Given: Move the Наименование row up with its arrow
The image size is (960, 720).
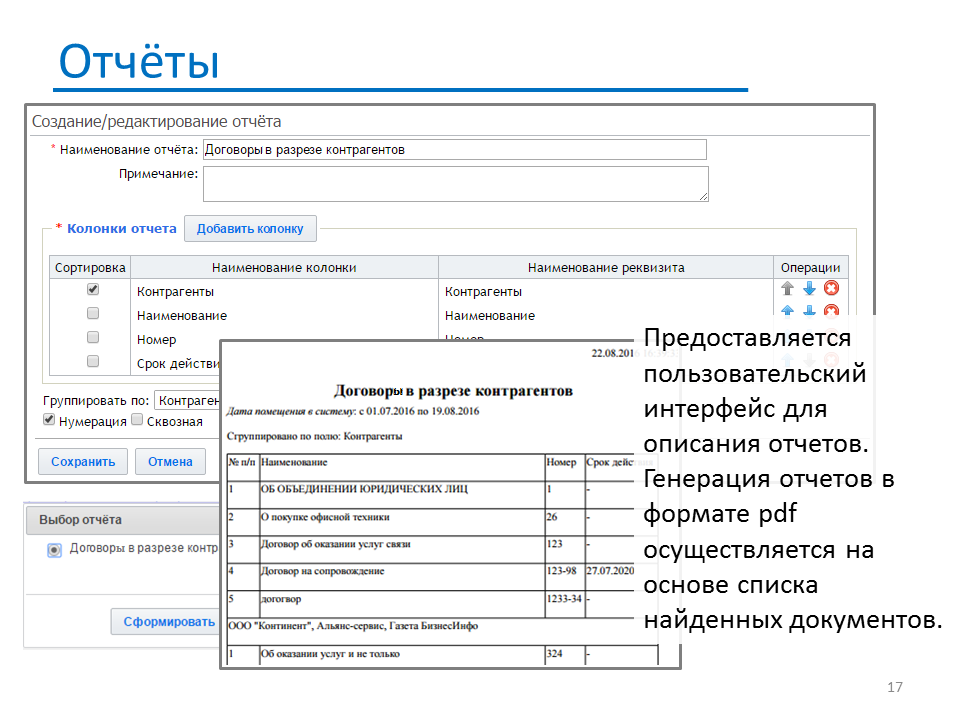Looking at the screenshot, I should click(787, 310).
